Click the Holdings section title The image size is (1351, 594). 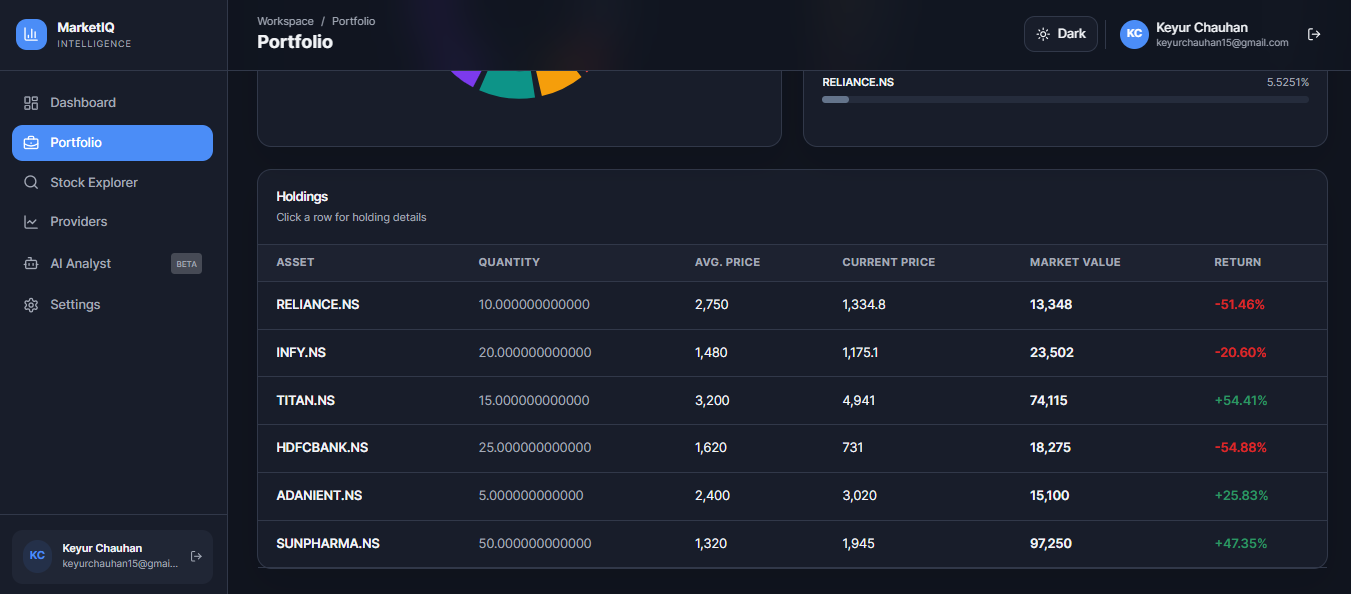click(302, 197)
